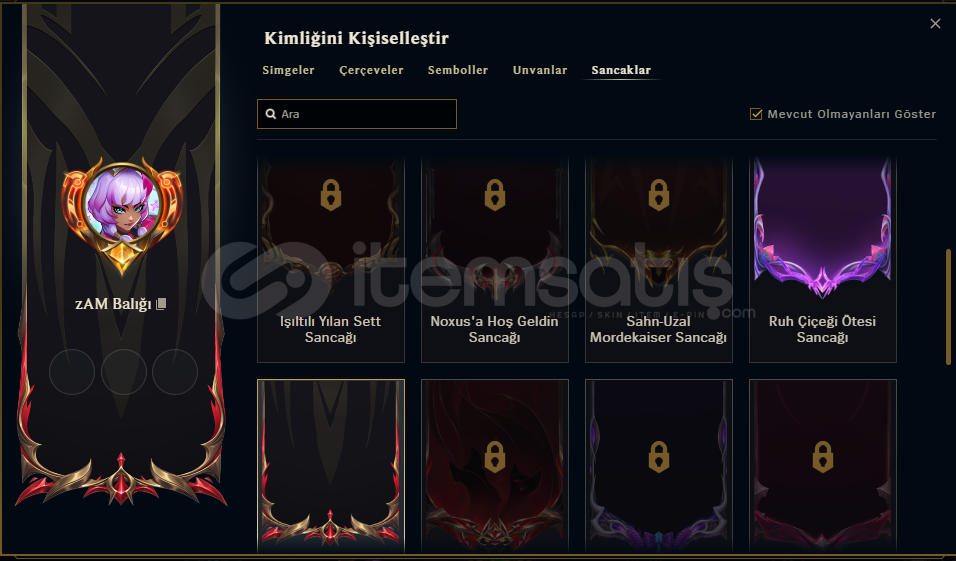The width and height of the screenshot is (956, 561).
Task: Click the lock icon on Sahn-Uzal Mordekaiser banner
Action: tap(658, 195)
